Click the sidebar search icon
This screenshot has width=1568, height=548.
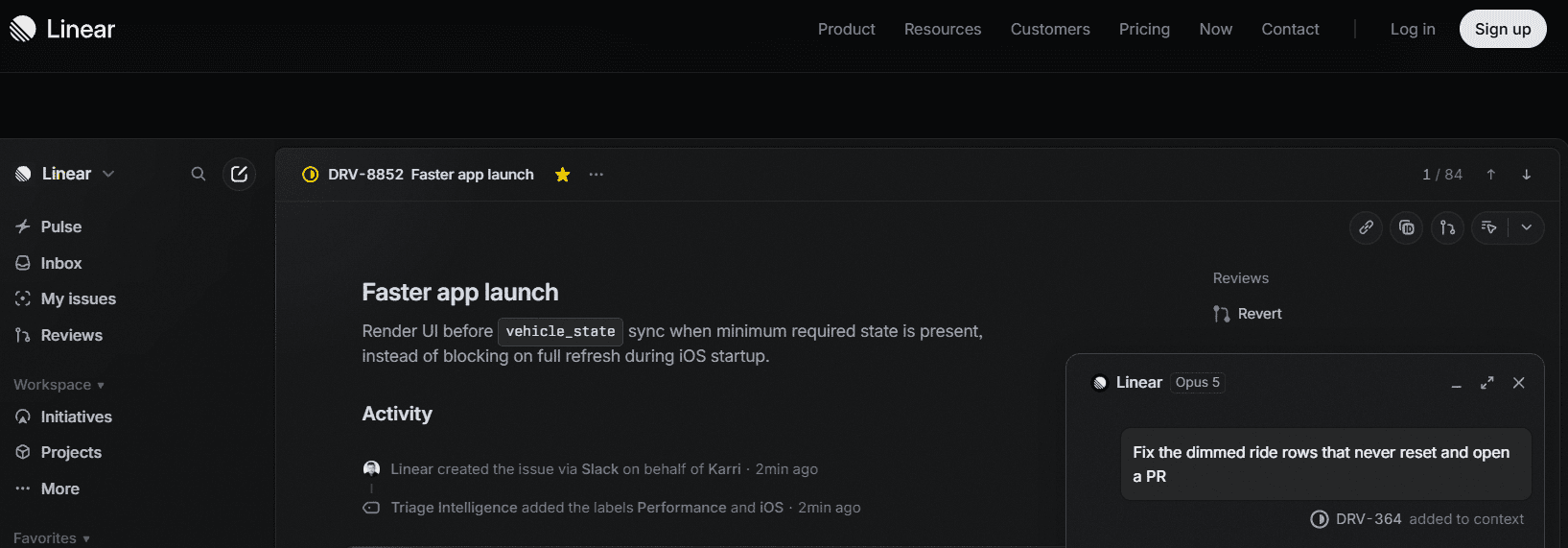pos(199,174)
